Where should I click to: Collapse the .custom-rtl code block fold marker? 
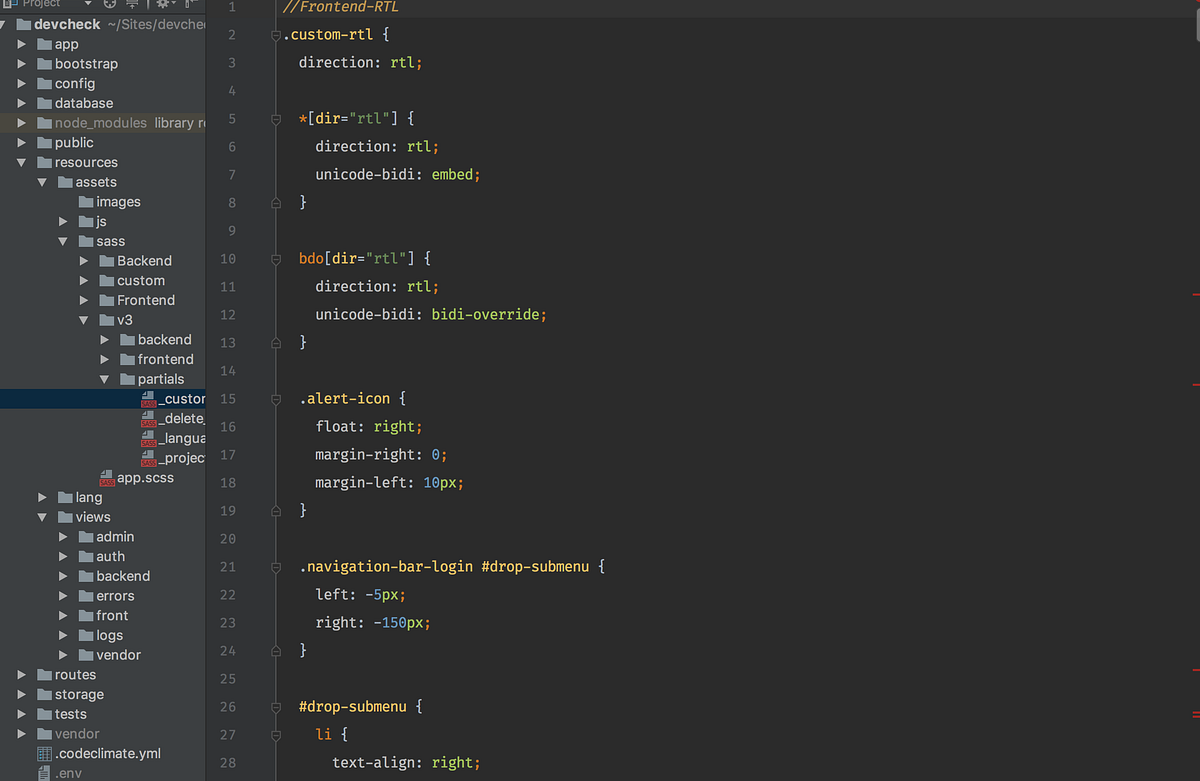pyautogui.click(x=274, y=33)
